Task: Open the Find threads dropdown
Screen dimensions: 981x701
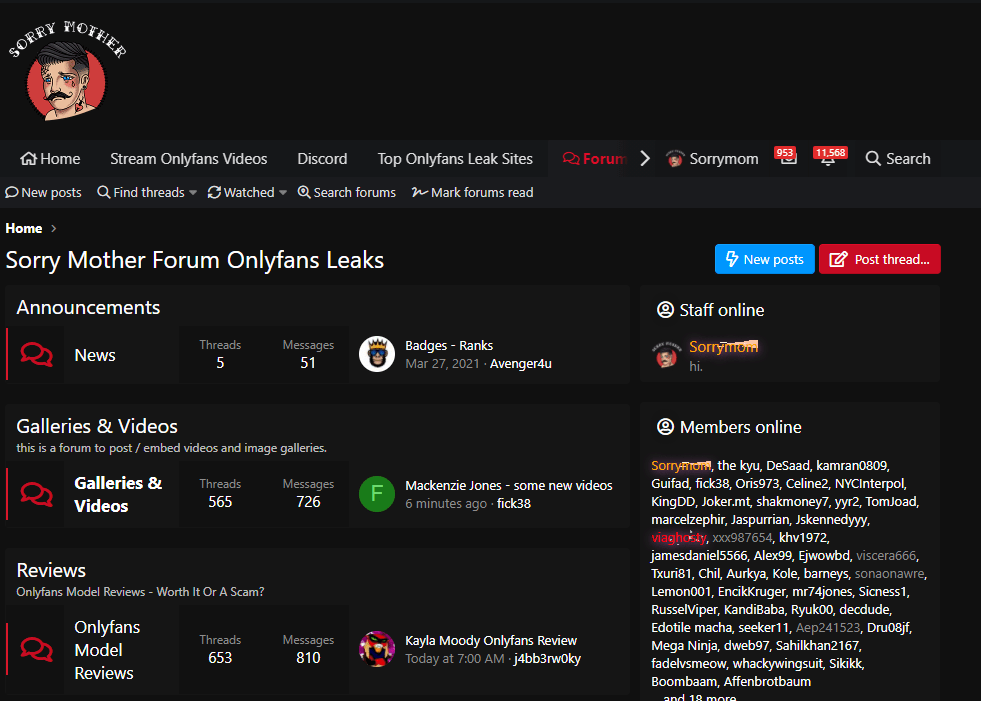Action: pos(147,193)
